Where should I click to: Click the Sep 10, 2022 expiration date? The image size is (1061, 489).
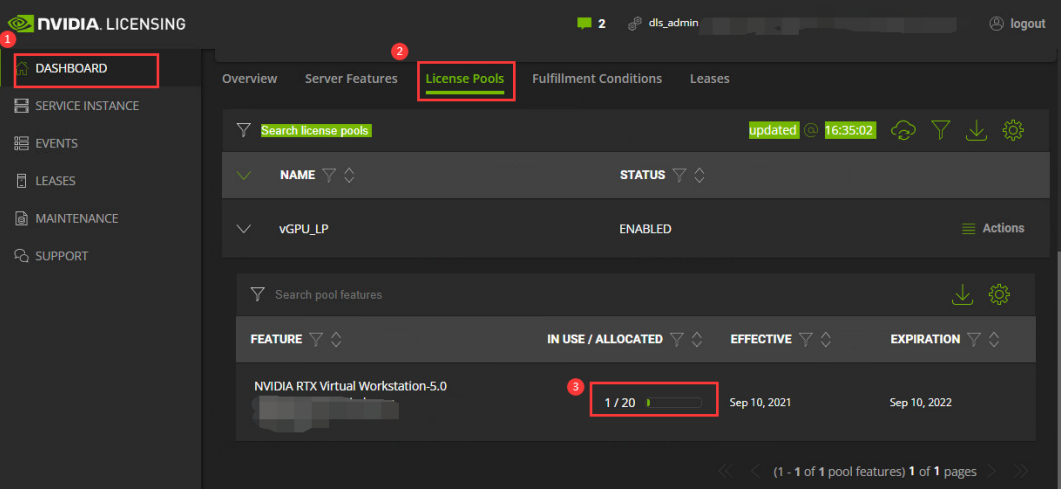tap(920, 402)
